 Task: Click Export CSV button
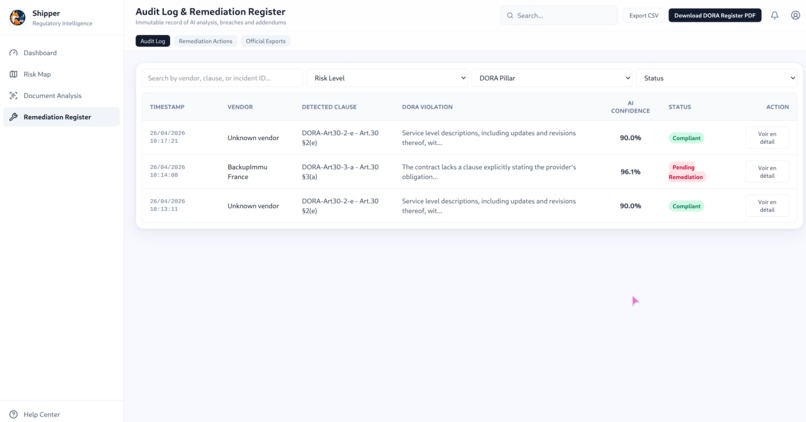644,15
